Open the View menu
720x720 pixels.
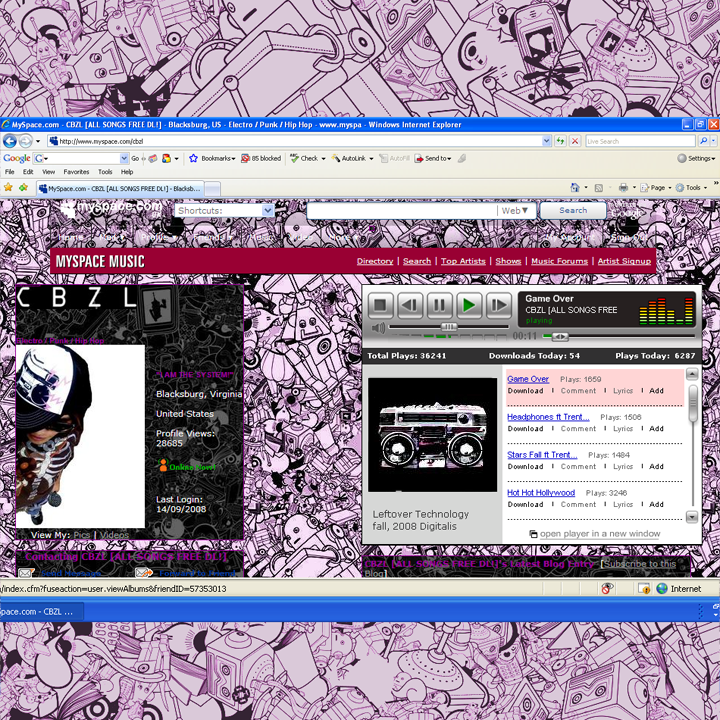pyautogui.click(x=49, y=172)
